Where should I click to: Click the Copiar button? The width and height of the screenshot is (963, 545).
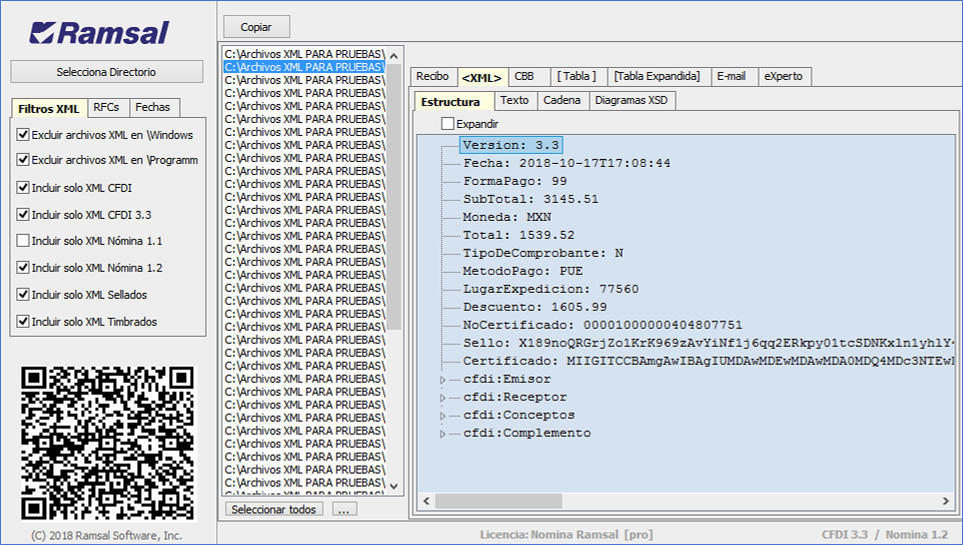256,27
